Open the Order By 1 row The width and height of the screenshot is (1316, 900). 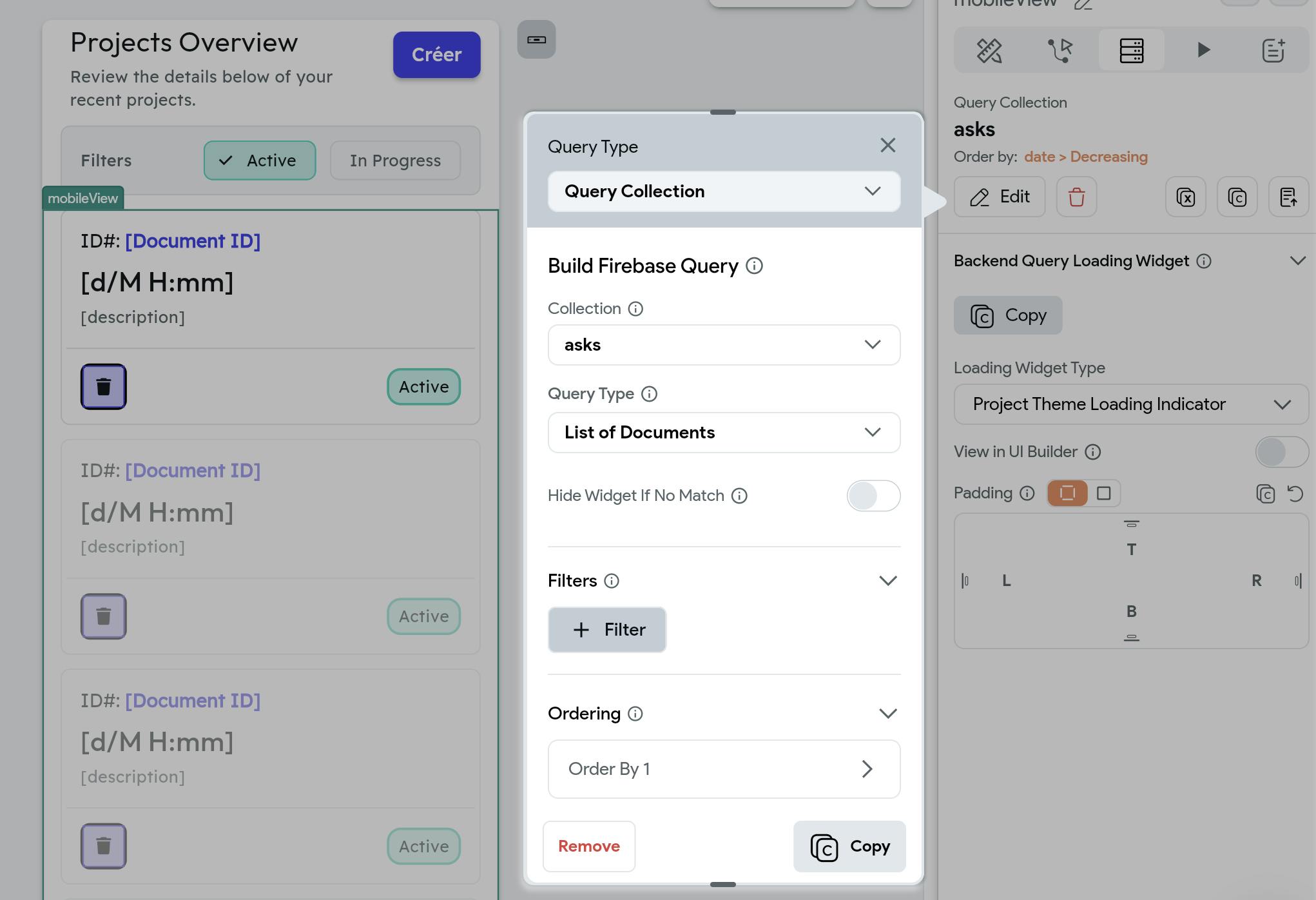(x=724, y=769)
